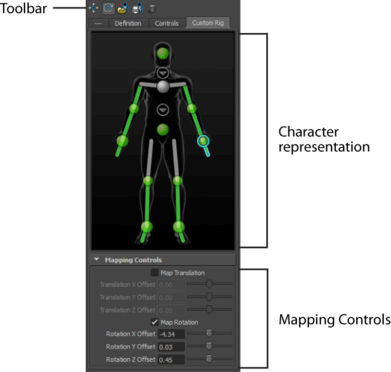Select the ankle cell on the leg opposite the cyan-ringed wrist
391x372 pixels.
click(147, 227)
